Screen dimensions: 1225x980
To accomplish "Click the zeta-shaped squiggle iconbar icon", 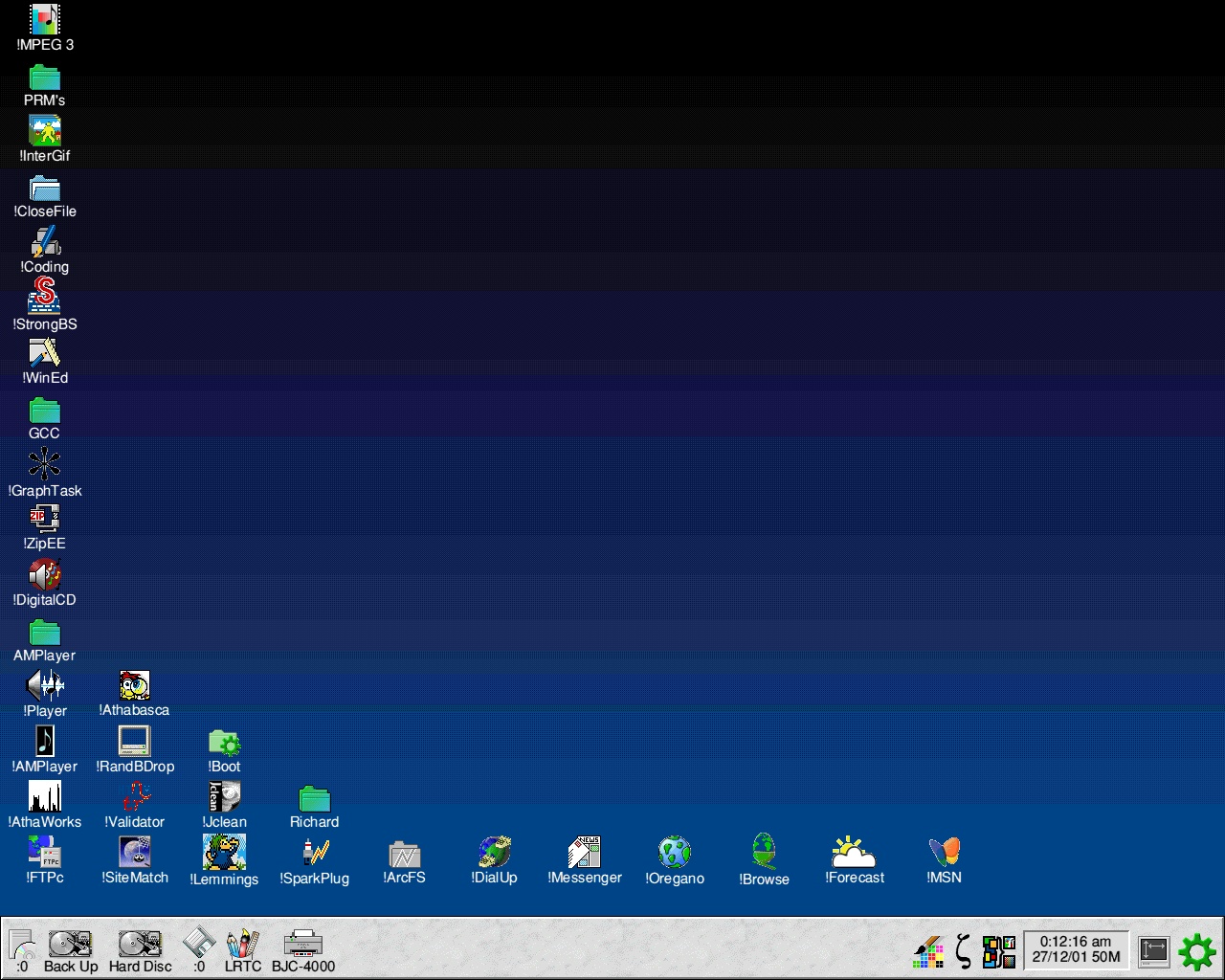I will click(965, 951).
